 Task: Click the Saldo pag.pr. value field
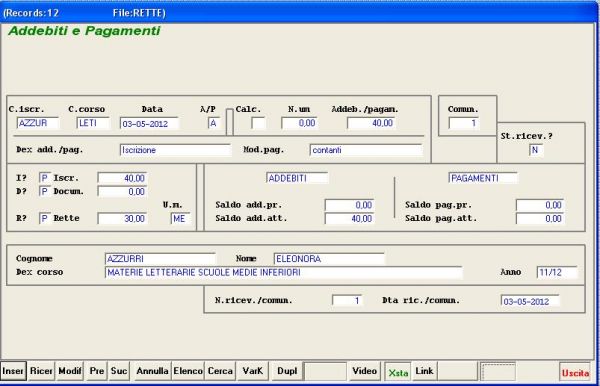coord(540,205)
